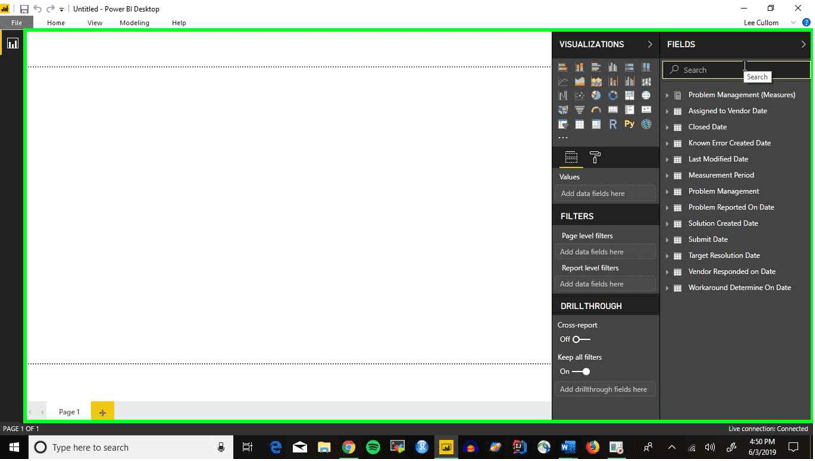
Task: Open Quick Access Toolbar customize dropdown
Action: (61, 9)
